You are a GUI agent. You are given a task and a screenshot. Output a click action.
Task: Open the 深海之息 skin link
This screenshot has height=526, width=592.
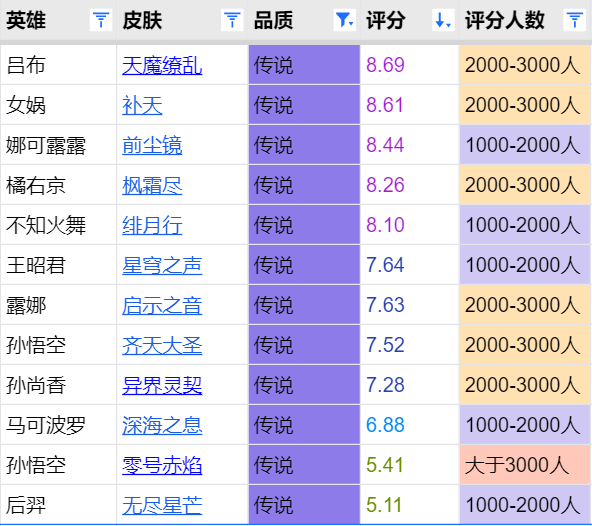(162, 426)
